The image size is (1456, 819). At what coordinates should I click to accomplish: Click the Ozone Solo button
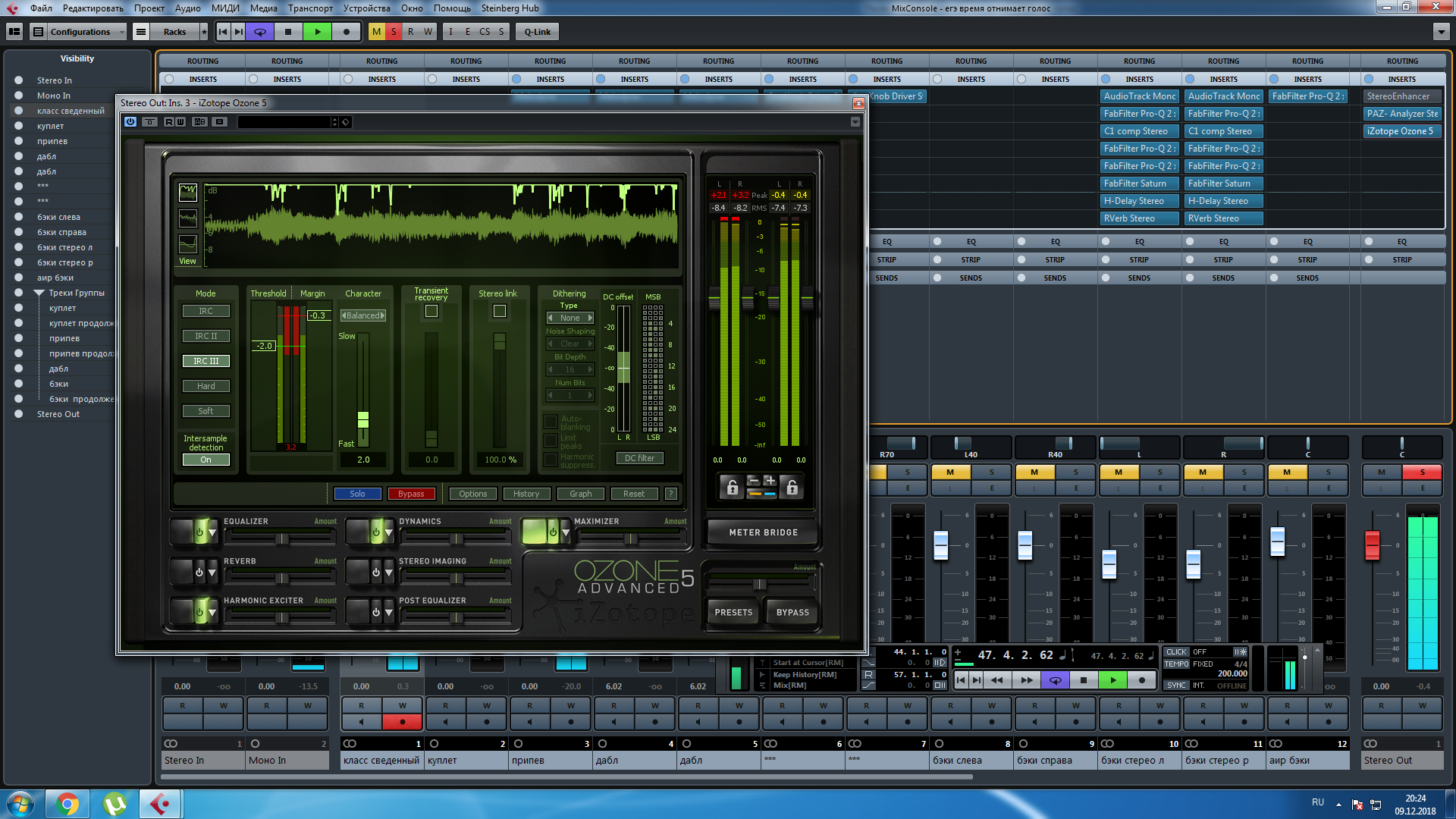[x=357, y=494]
